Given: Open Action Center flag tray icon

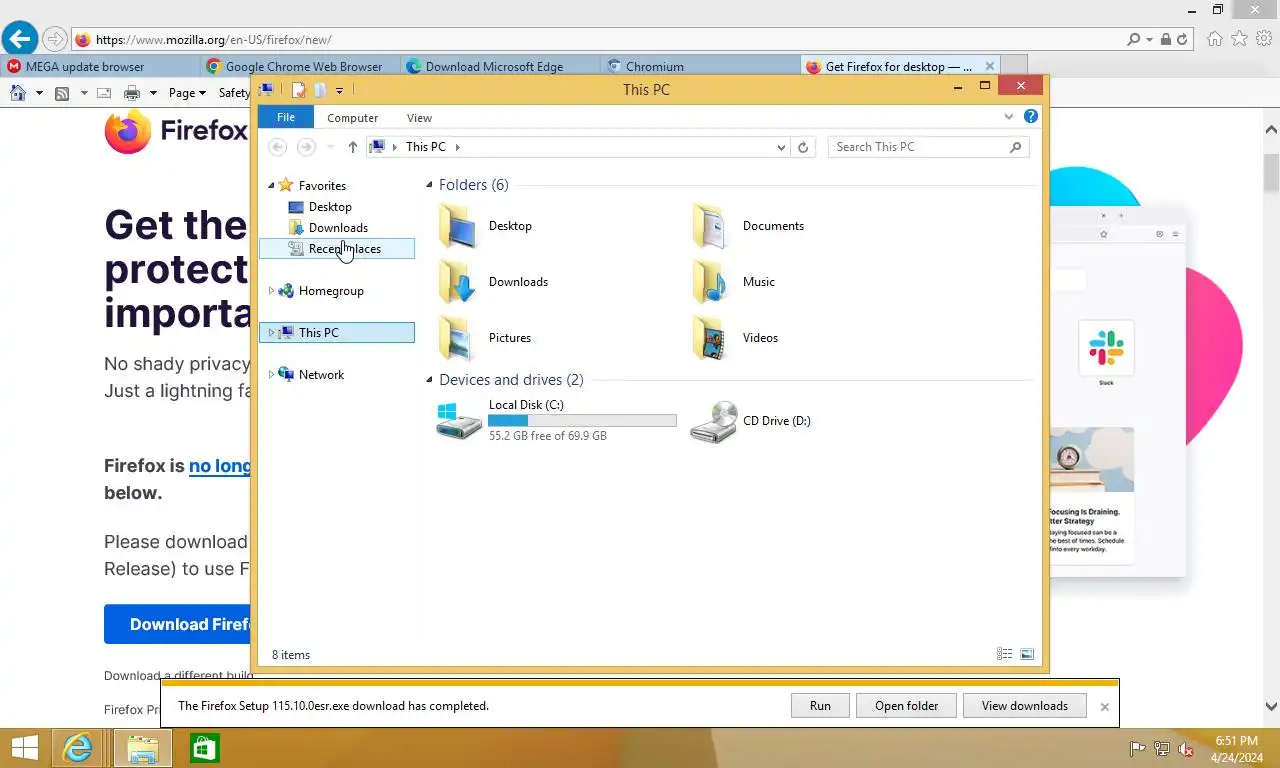Looking at the screenshot, I should (x=1138, y=749).
